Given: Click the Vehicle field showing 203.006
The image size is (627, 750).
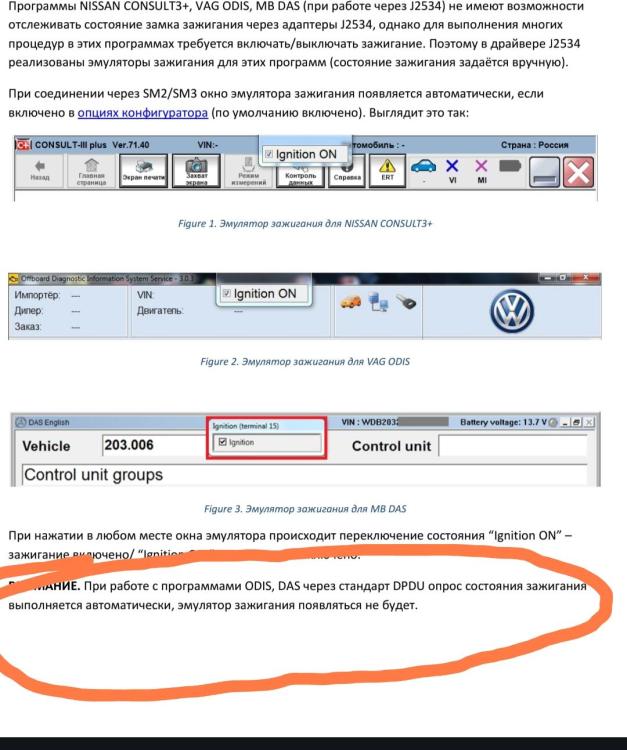Looking at the screenshot, I should pos(154,445).
